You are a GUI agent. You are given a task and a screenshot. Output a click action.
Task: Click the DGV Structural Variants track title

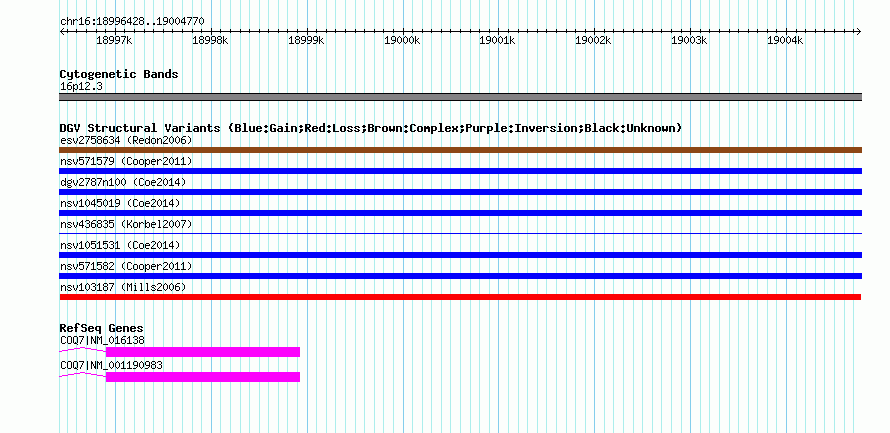371,128
